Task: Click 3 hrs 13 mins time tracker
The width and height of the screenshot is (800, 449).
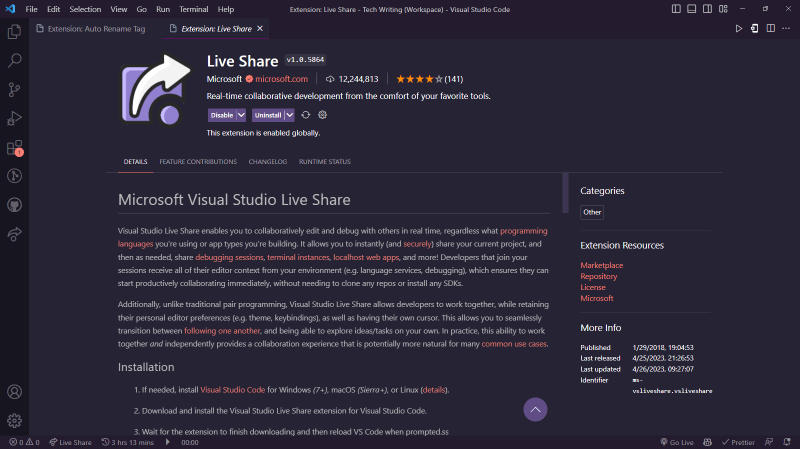Action: (x=128, y=442)
